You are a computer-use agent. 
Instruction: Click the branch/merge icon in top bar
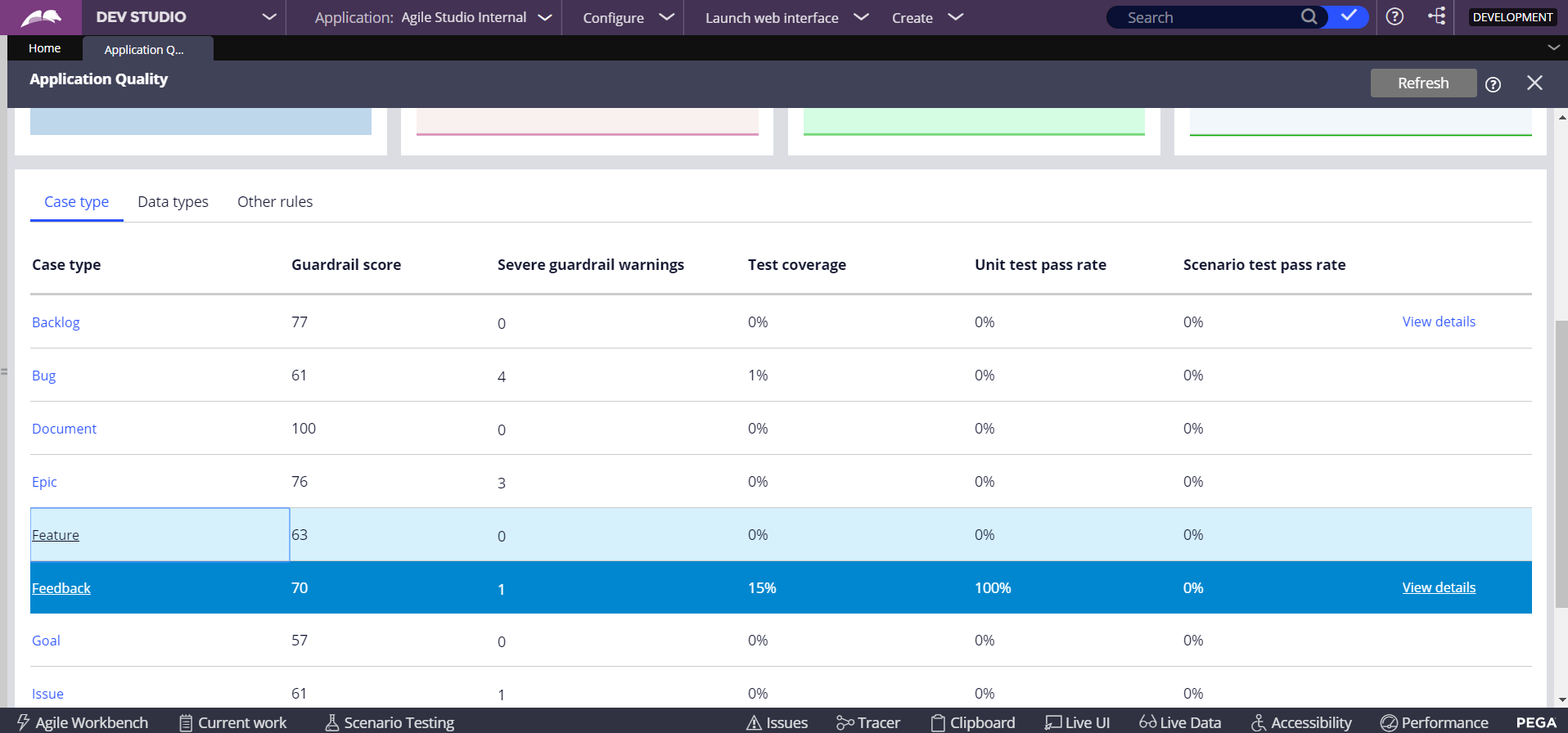point(1436,16)
